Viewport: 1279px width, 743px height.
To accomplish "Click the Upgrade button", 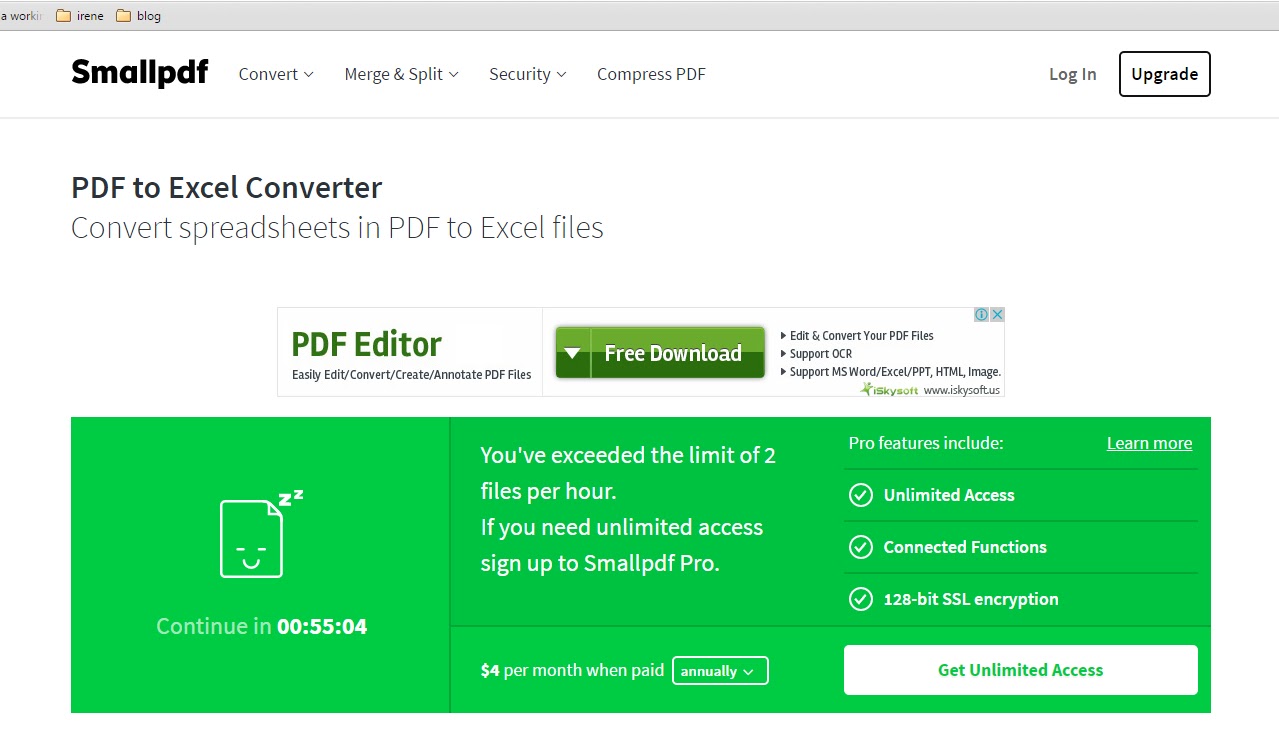I will [1164, 74].
